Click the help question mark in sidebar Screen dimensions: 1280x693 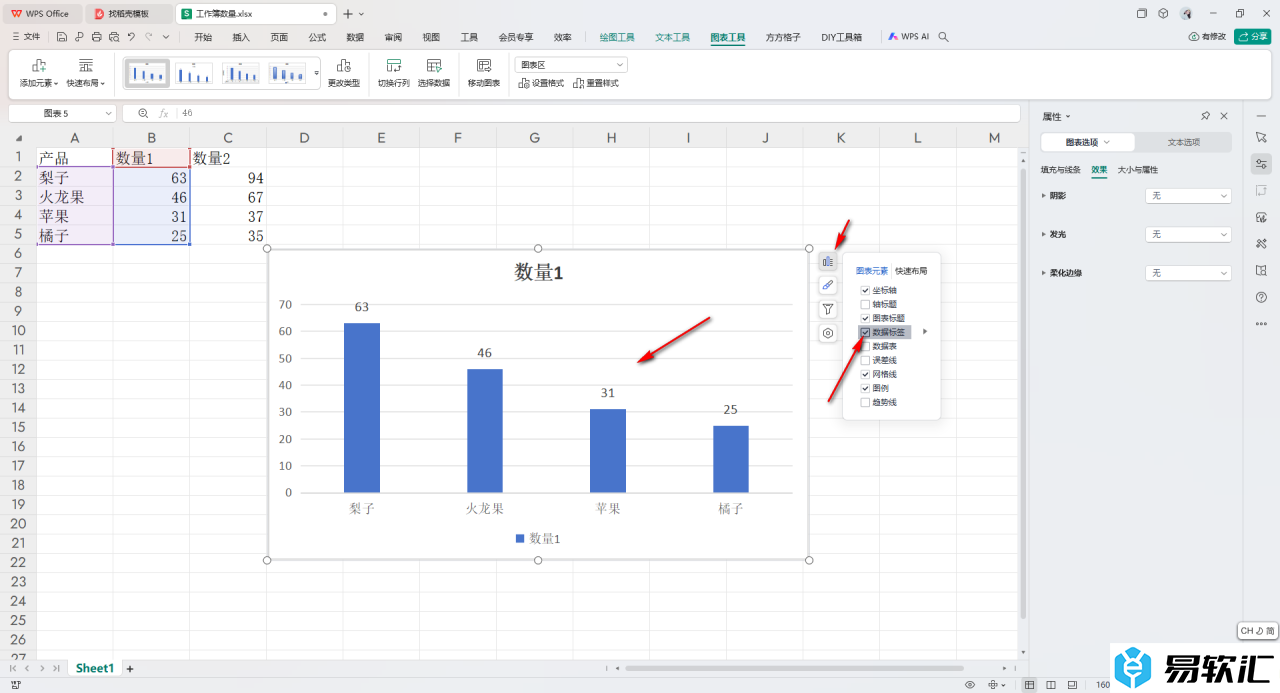(x=1261, y=297)
